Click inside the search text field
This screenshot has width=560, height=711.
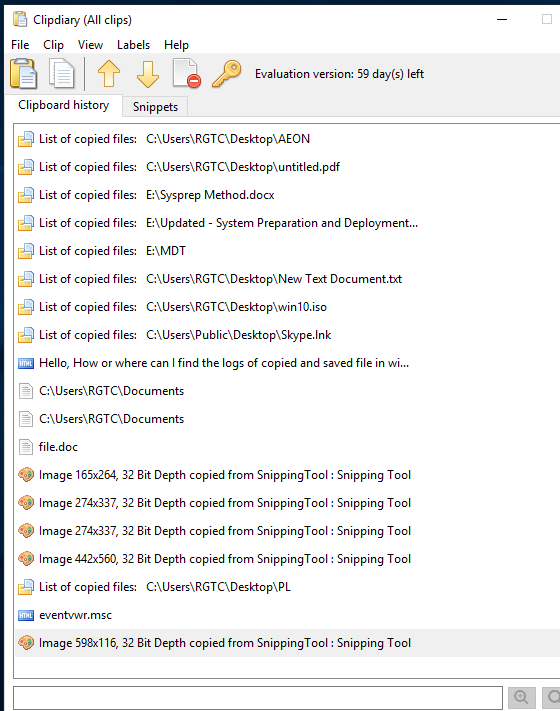[258, 697]
